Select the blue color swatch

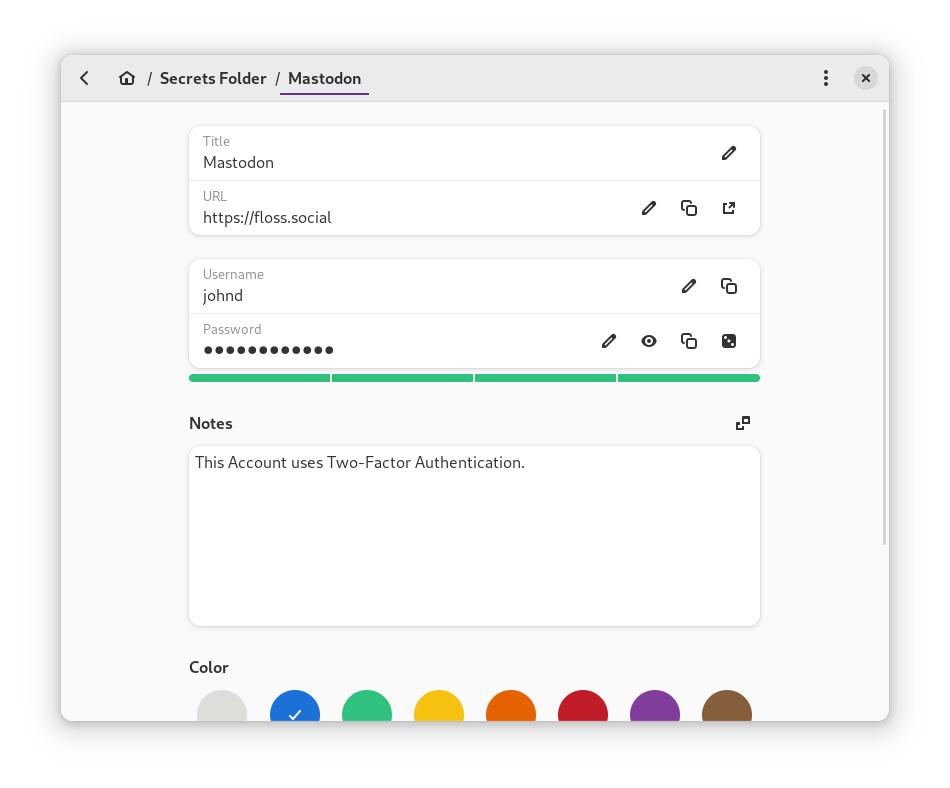[x=295, y=708]
